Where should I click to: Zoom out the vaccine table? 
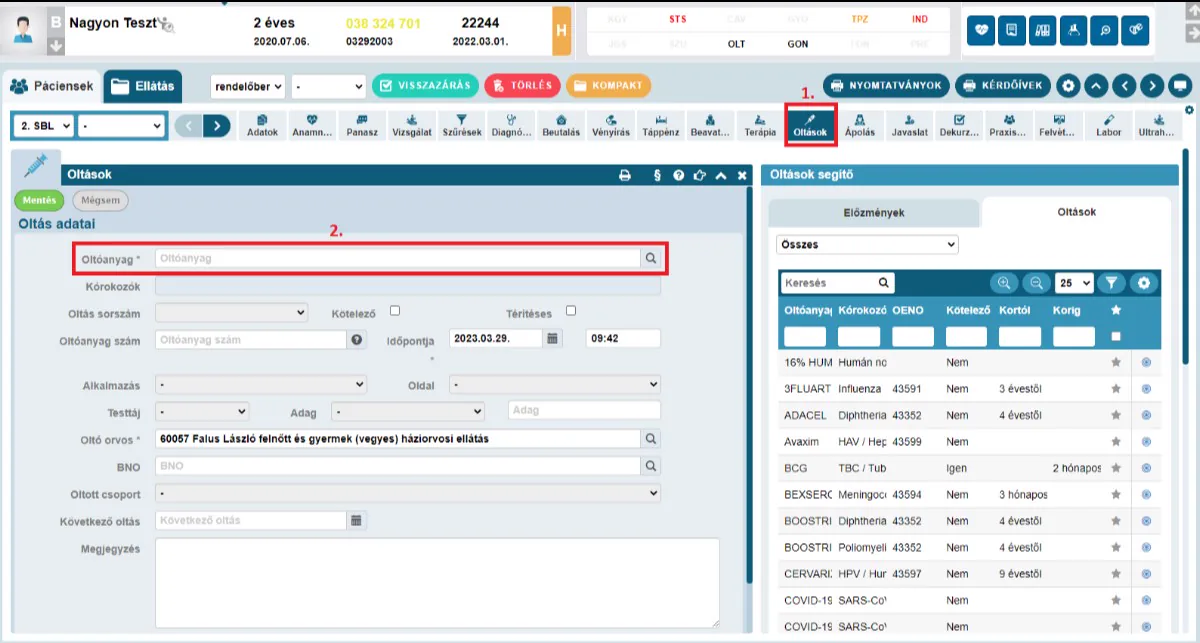point(1036,283)
